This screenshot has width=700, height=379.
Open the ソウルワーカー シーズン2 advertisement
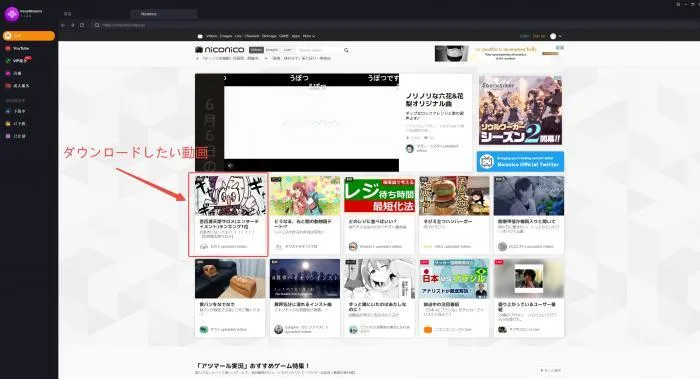521,110
